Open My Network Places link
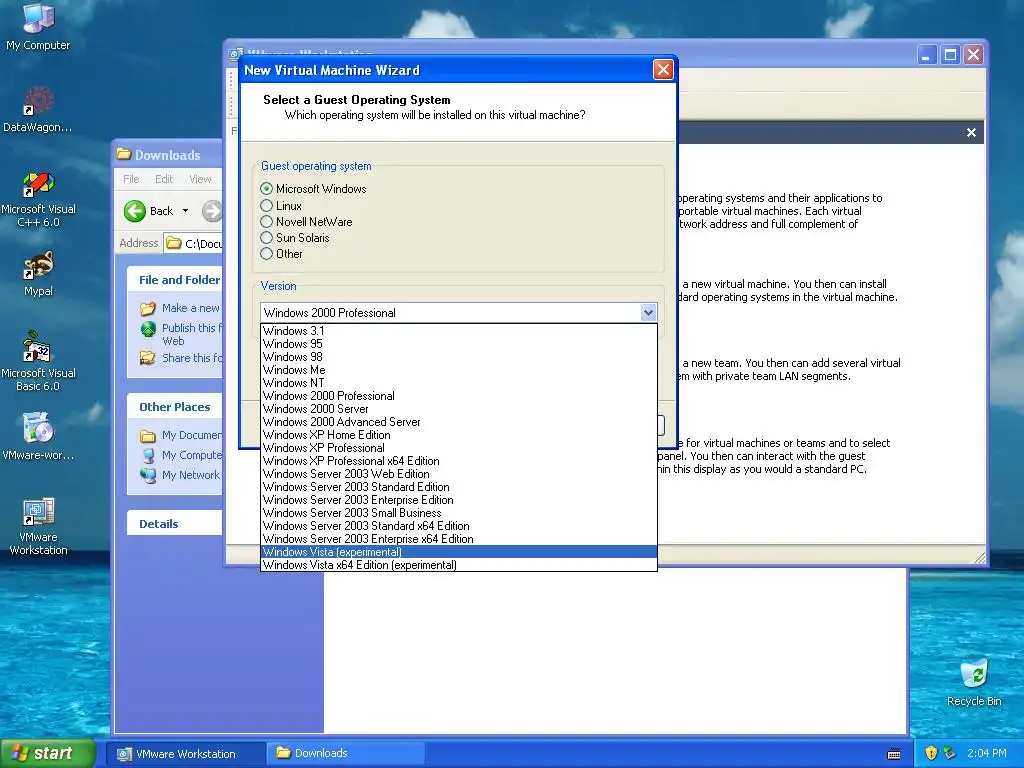1024x768 pixels. click(191, 475)
